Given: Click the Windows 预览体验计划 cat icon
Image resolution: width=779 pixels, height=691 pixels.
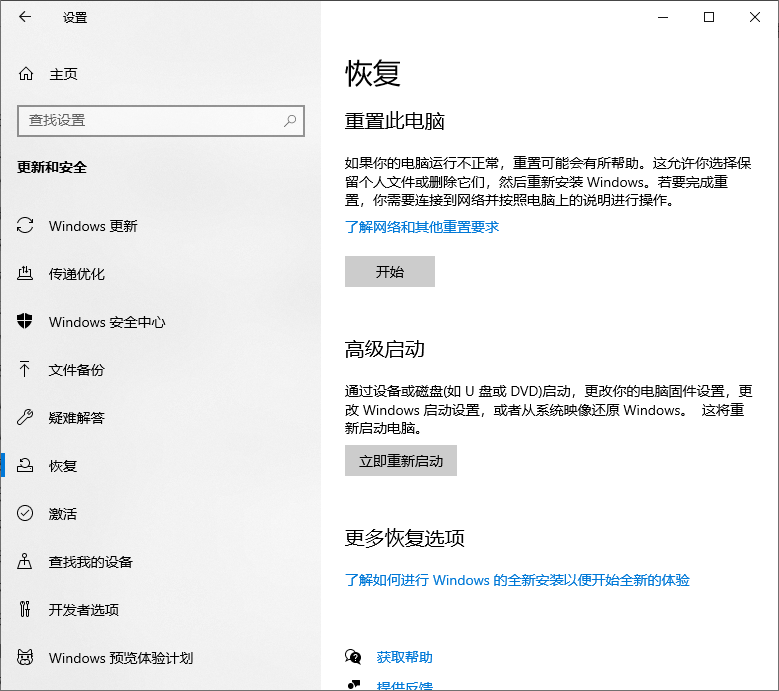Looking at the screenshot, I should [x=25, y=657].
